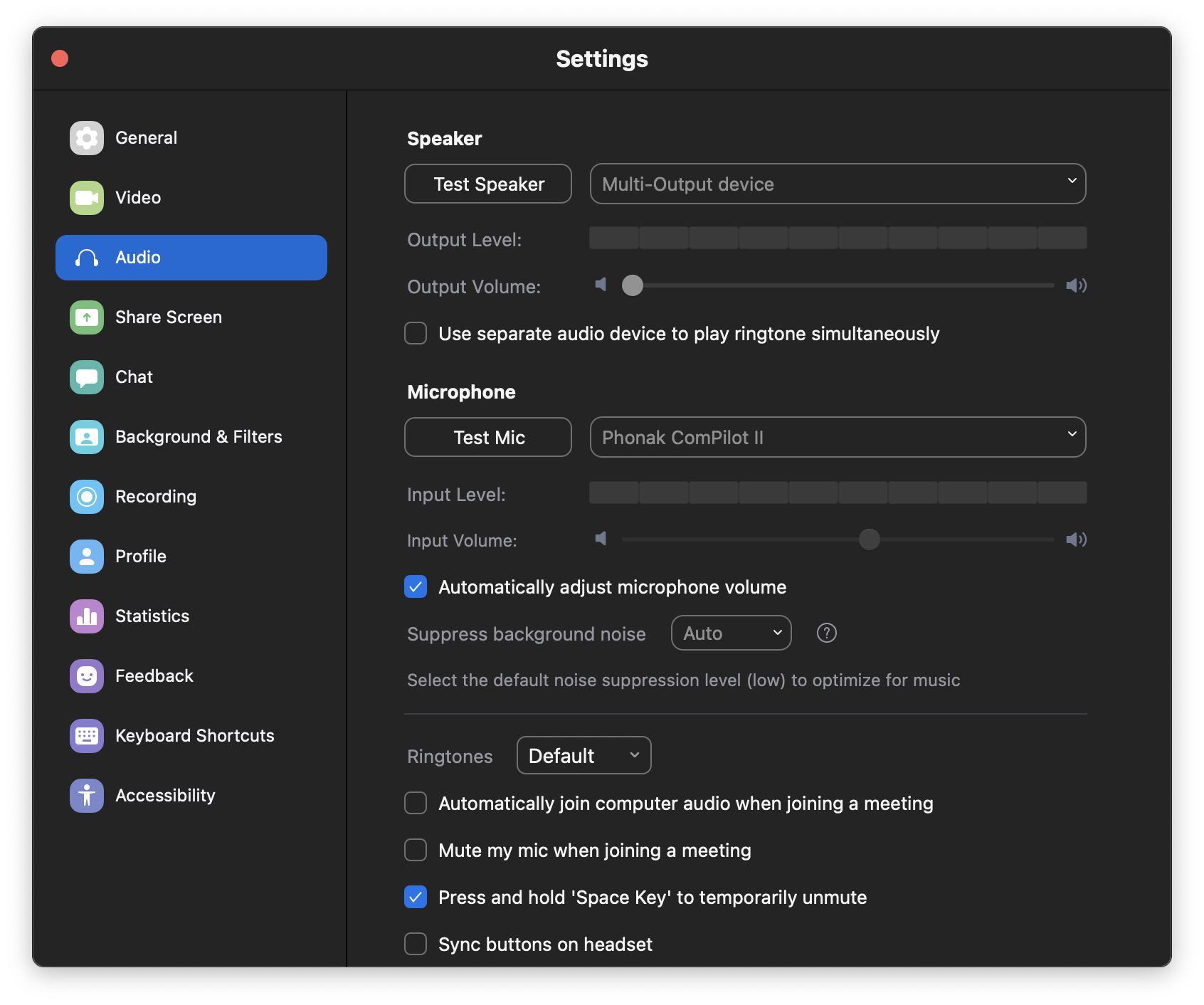Screen dimensions: 1204x1005
Task: Open the Multi-Output device speaker dropdown
Action: (838, 184)
